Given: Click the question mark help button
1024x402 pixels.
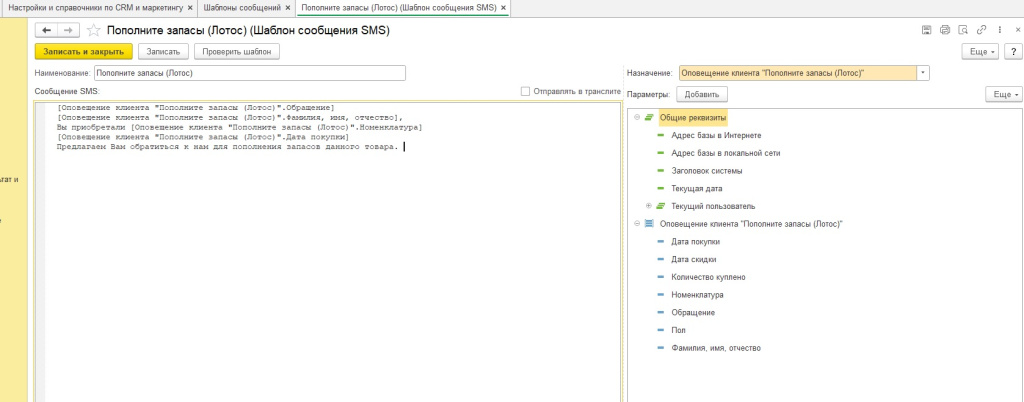Looking at the screenshot, I should (x=1012, y=51).
